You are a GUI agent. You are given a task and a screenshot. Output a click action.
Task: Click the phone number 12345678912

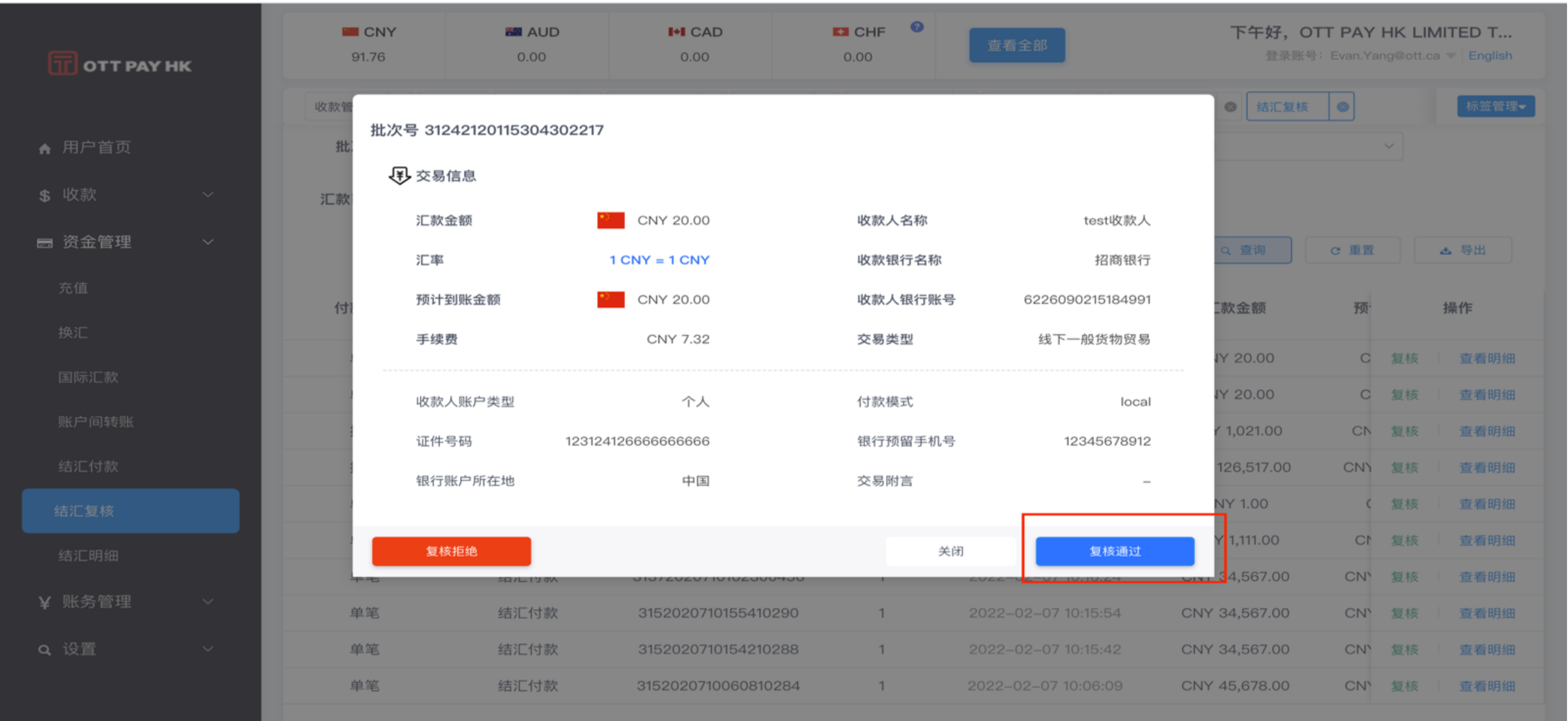click(x=1107, y=441)
